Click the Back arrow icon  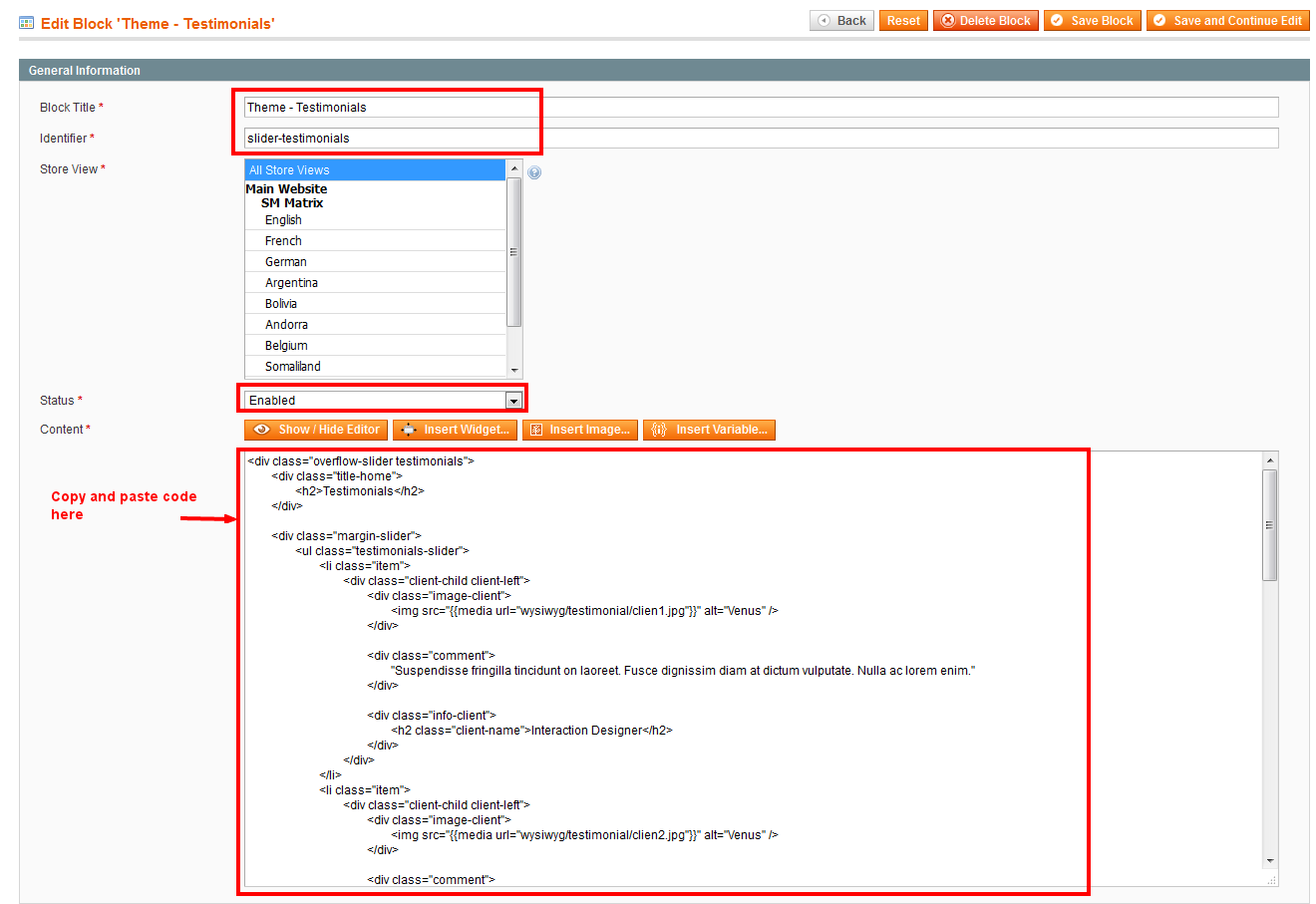point(823,21)
